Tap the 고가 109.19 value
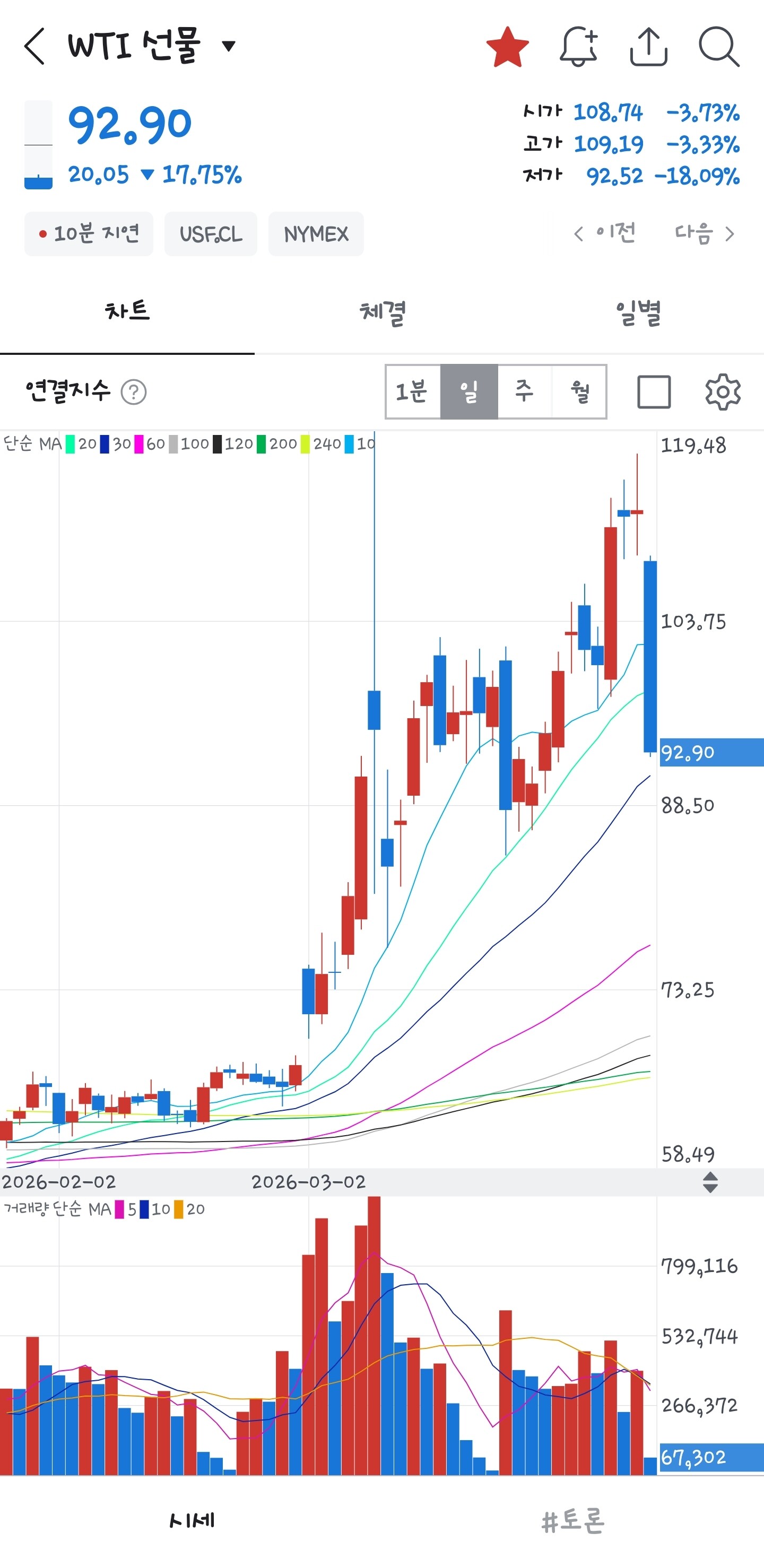The height and width of the screenshot is (1568, 764). (608, 144)
